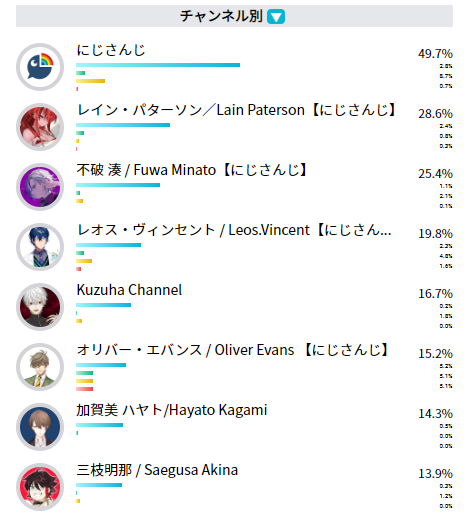Select the 加賀美 ハヤト/Hayato Kagami title
472x519 pixels.
coord(172,410)
